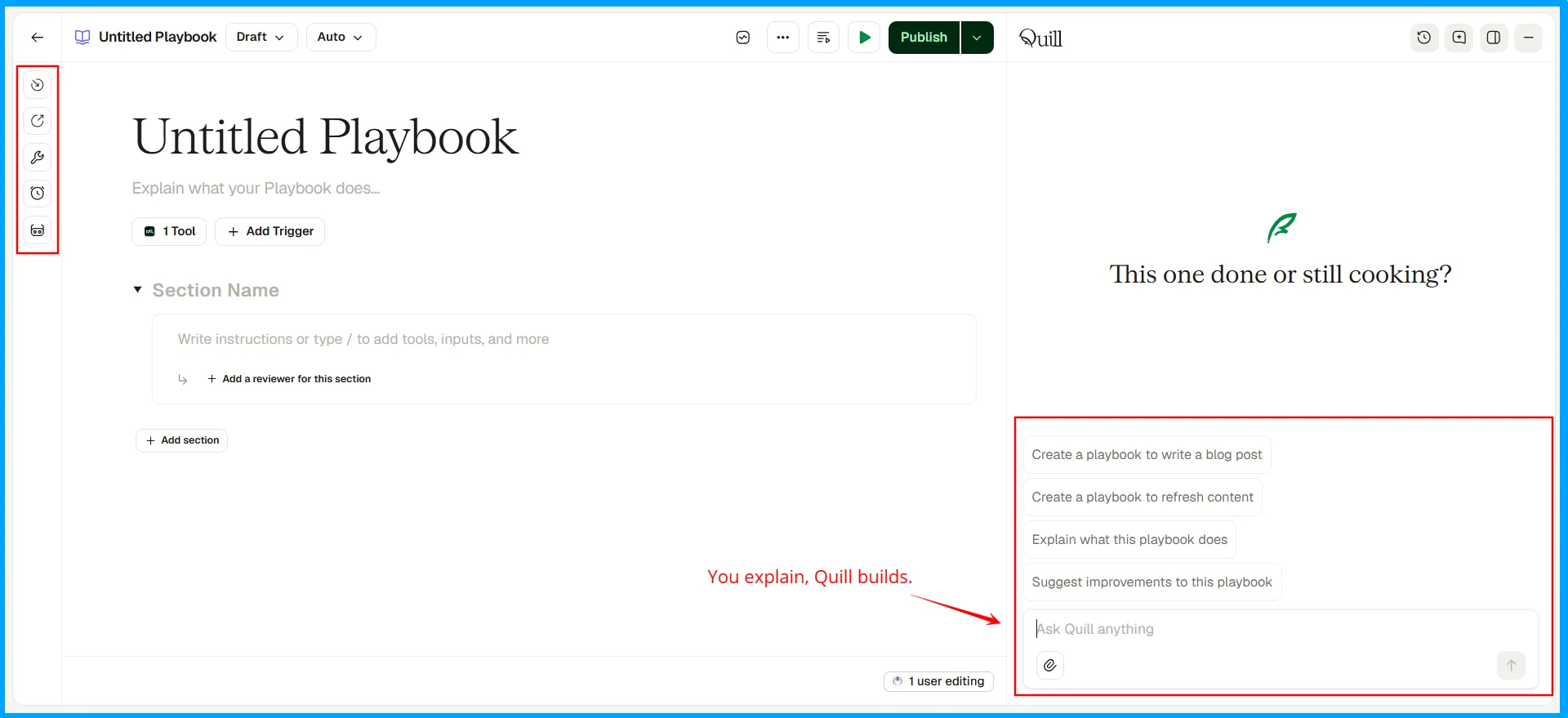Viewport: 1568px width, 718px height.
Task: Minimize the Quill panel
Action: tap(1529, 38)
